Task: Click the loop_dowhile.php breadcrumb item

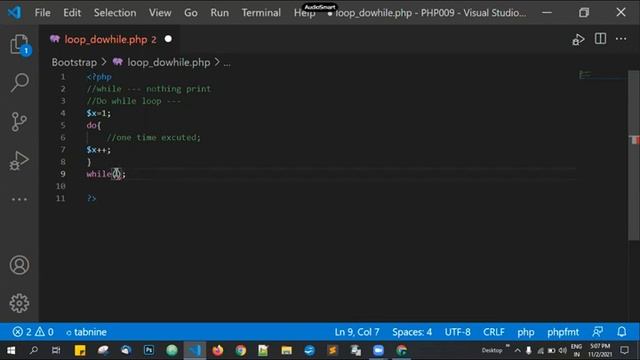Action: pyautogui.click(x=169, y=62)
